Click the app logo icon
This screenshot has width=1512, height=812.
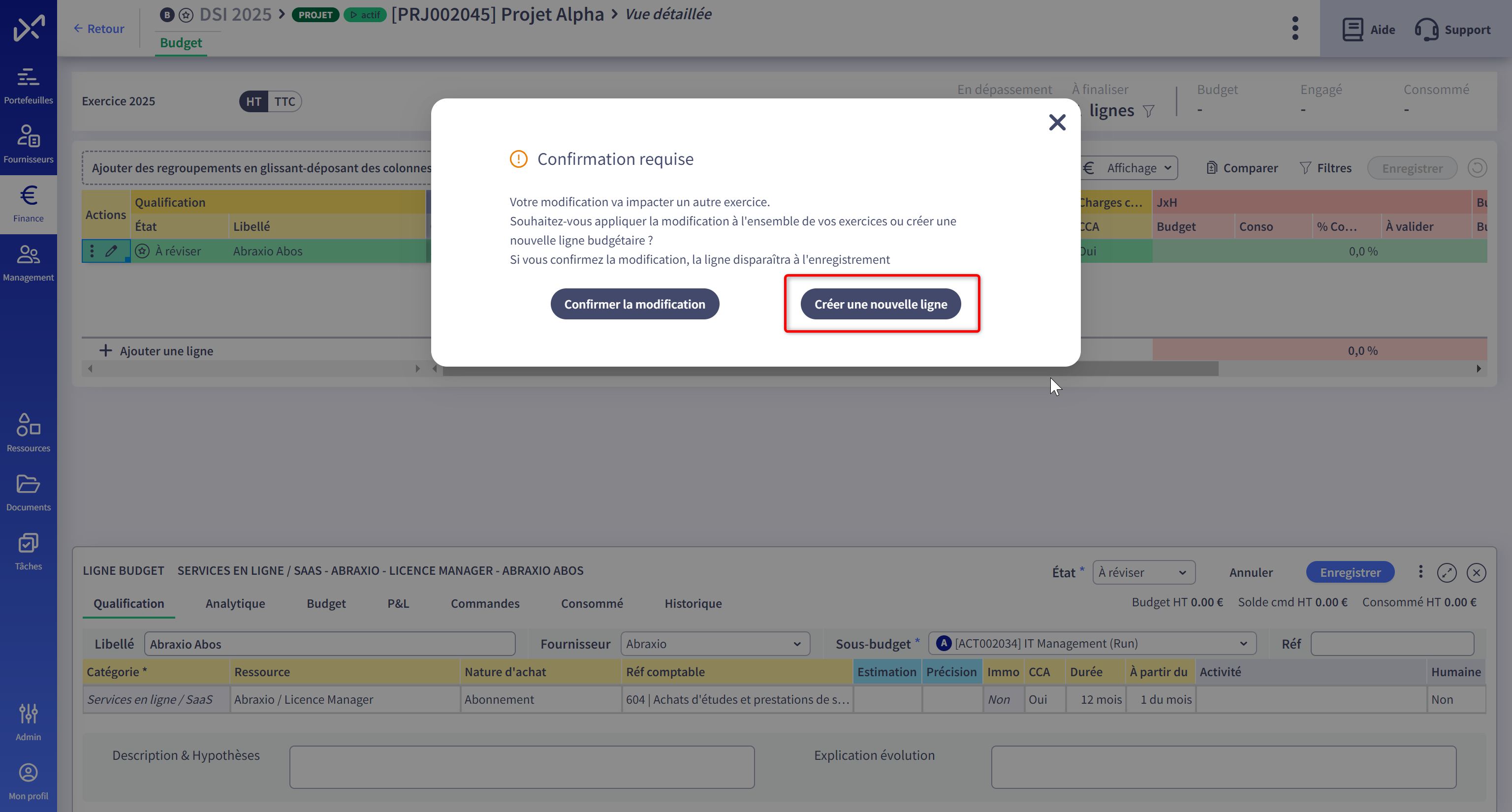click(x=29, y=28)
